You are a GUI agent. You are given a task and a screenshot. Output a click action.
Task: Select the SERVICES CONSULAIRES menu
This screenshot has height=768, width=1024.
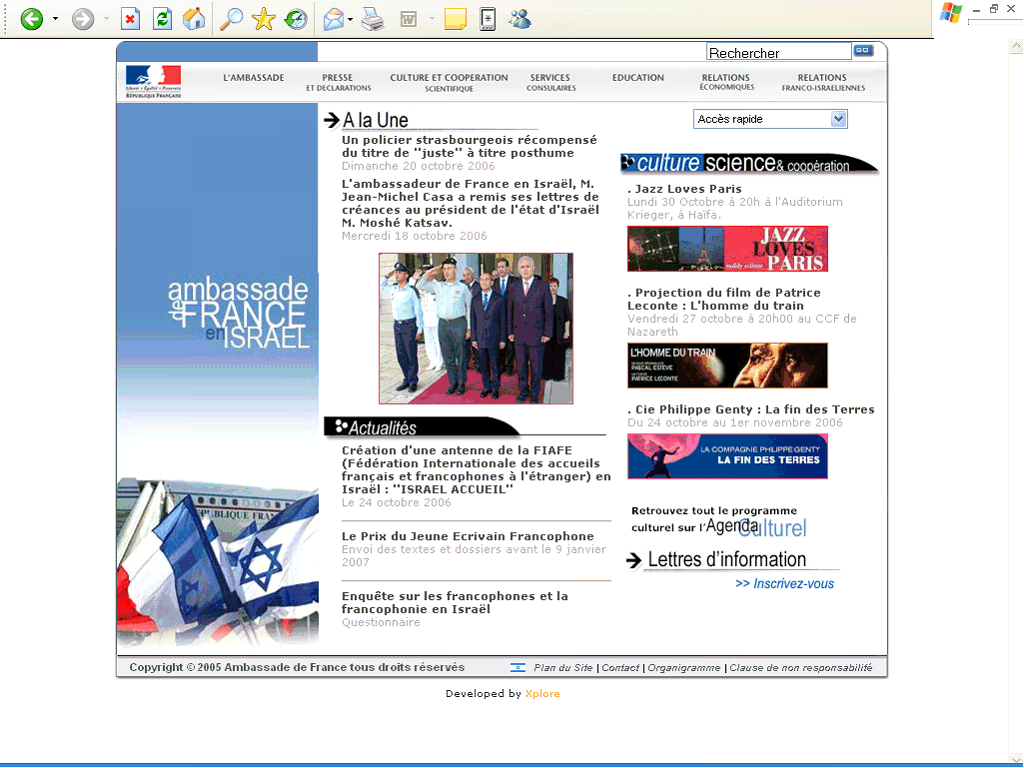551,82
